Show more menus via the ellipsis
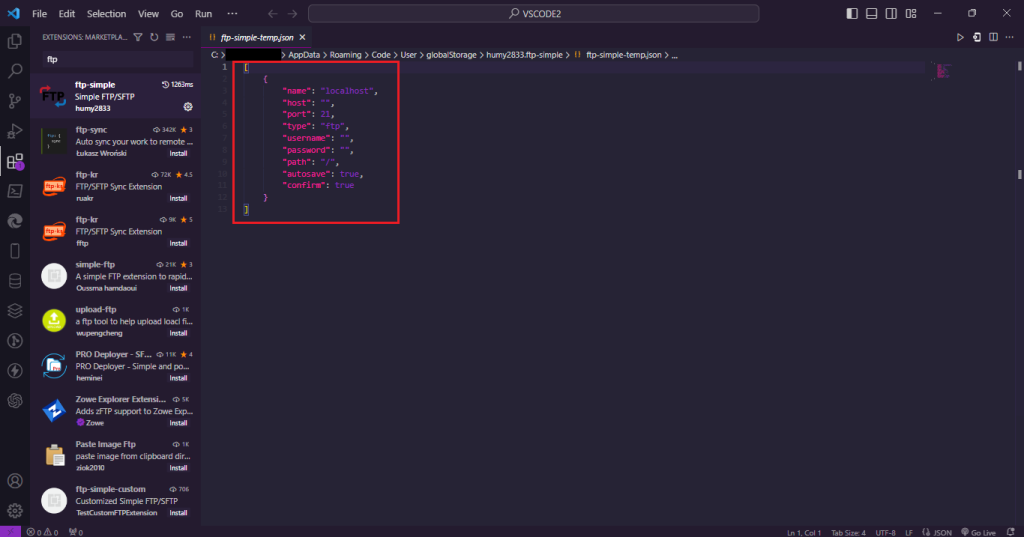Viewport: 1024px width, 537px height. pyautogui.click(x=232, y=13)
